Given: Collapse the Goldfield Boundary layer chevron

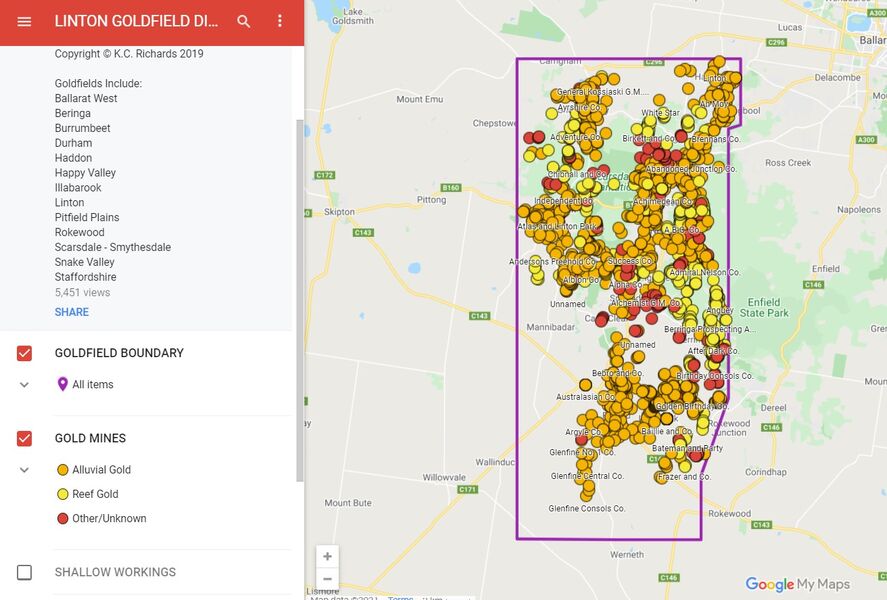Looking at the screenshot, I should point(24,385).
